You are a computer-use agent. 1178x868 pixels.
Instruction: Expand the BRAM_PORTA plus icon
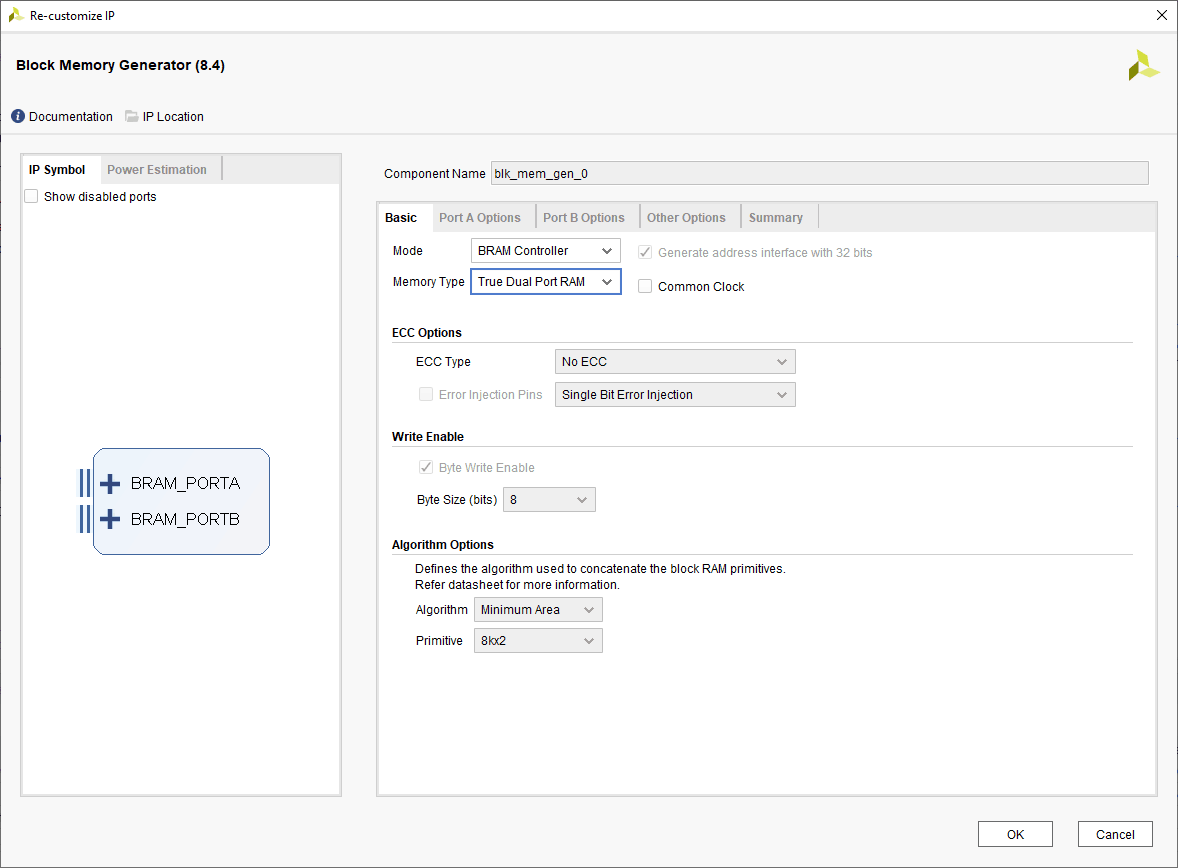110,484
